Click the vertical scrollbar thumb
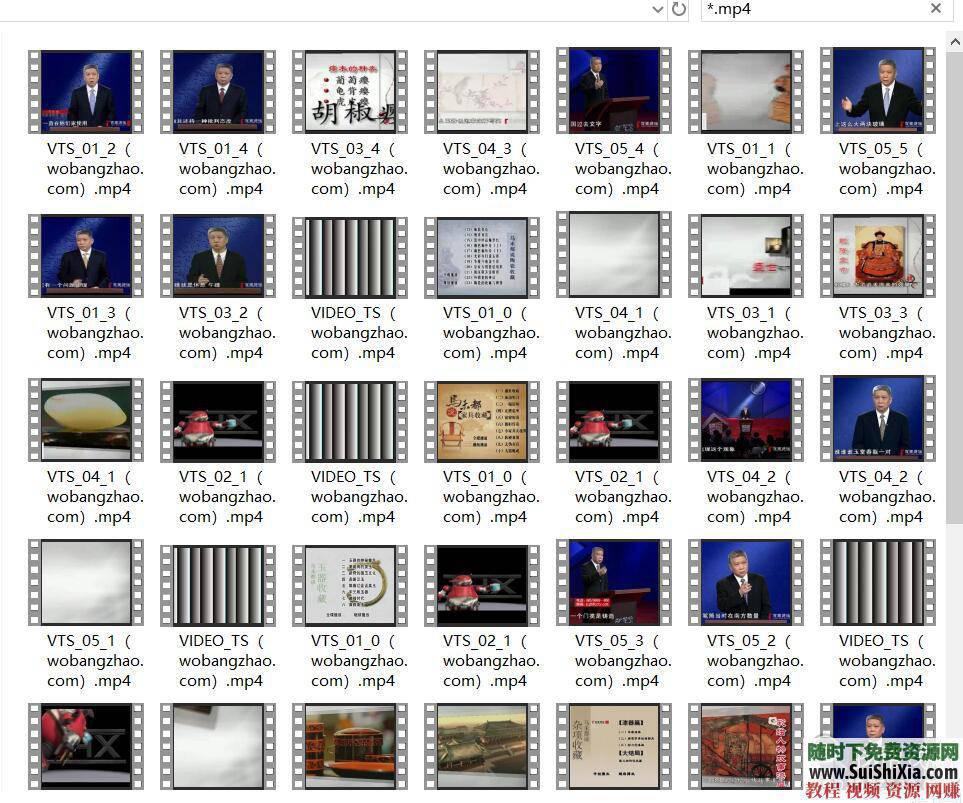963x803 pixels. click(955, 287)
